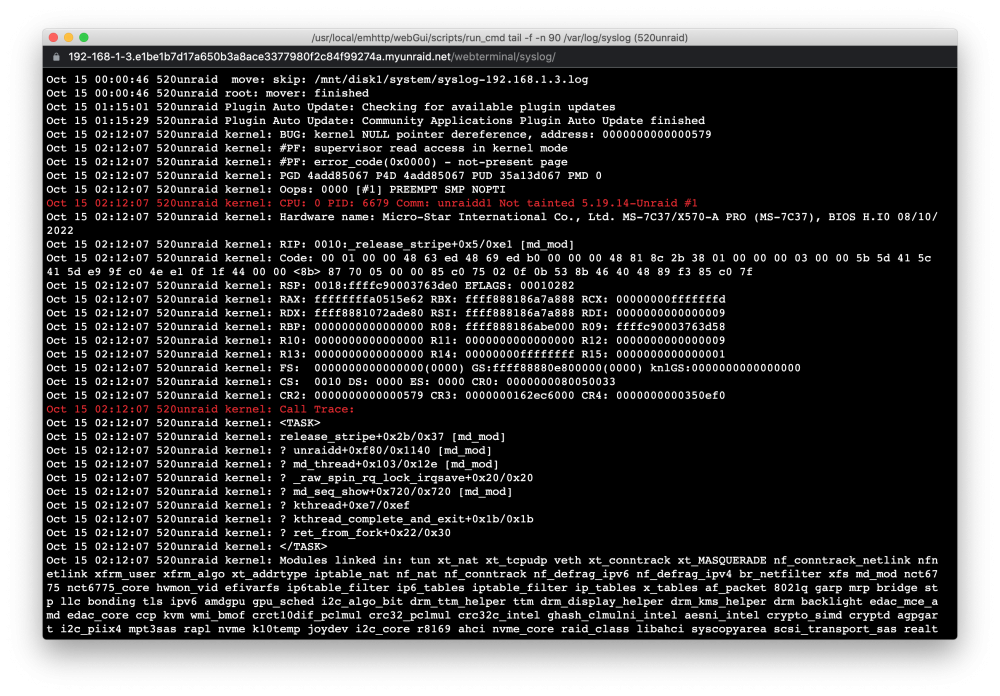Viewport: 1000px width, 696px height.
Task: Click the 'PGD 4add85067 P4D' log line
Action: pos(324,175)
